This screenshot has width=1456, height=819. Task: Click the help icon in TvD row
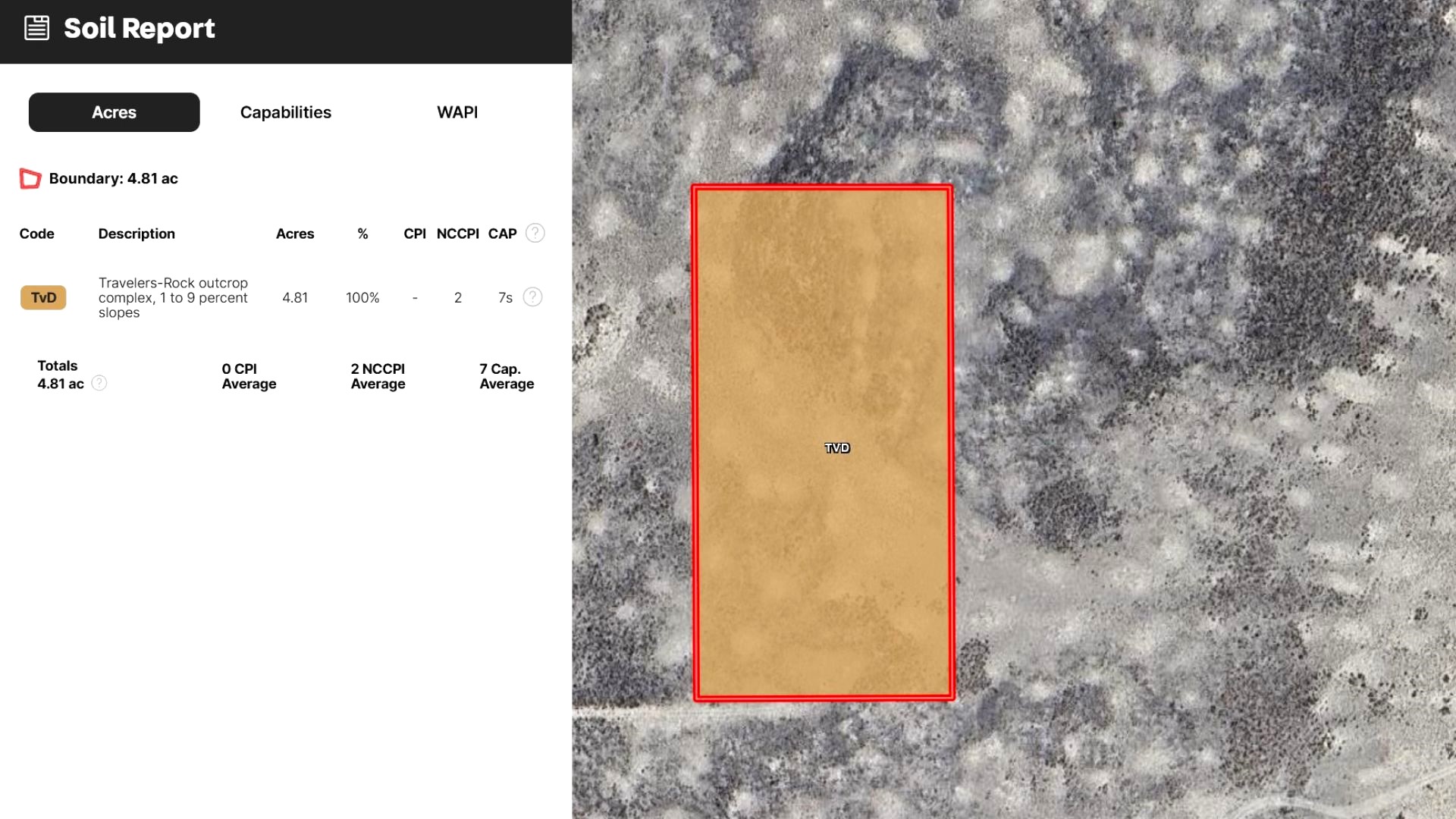(532, 297)
